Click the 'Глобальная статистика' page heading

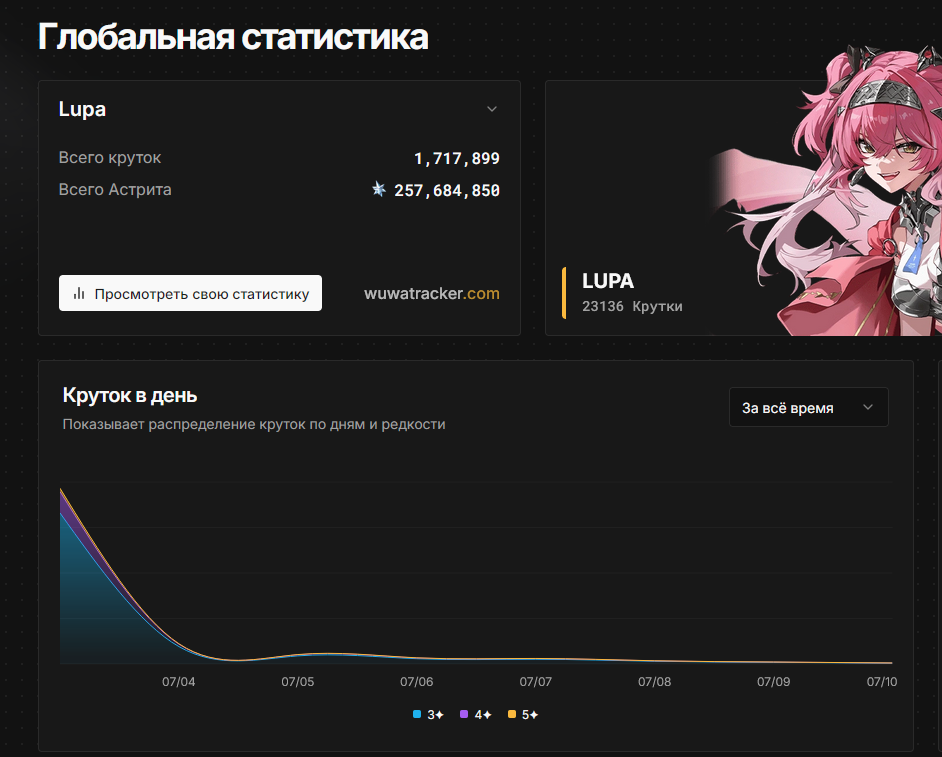(233, 37)
